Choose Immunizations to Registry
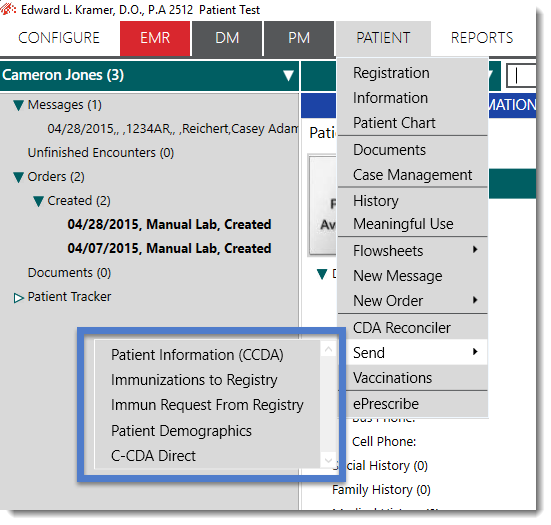This screenshot has height=525, width=551. click(207, 380)
